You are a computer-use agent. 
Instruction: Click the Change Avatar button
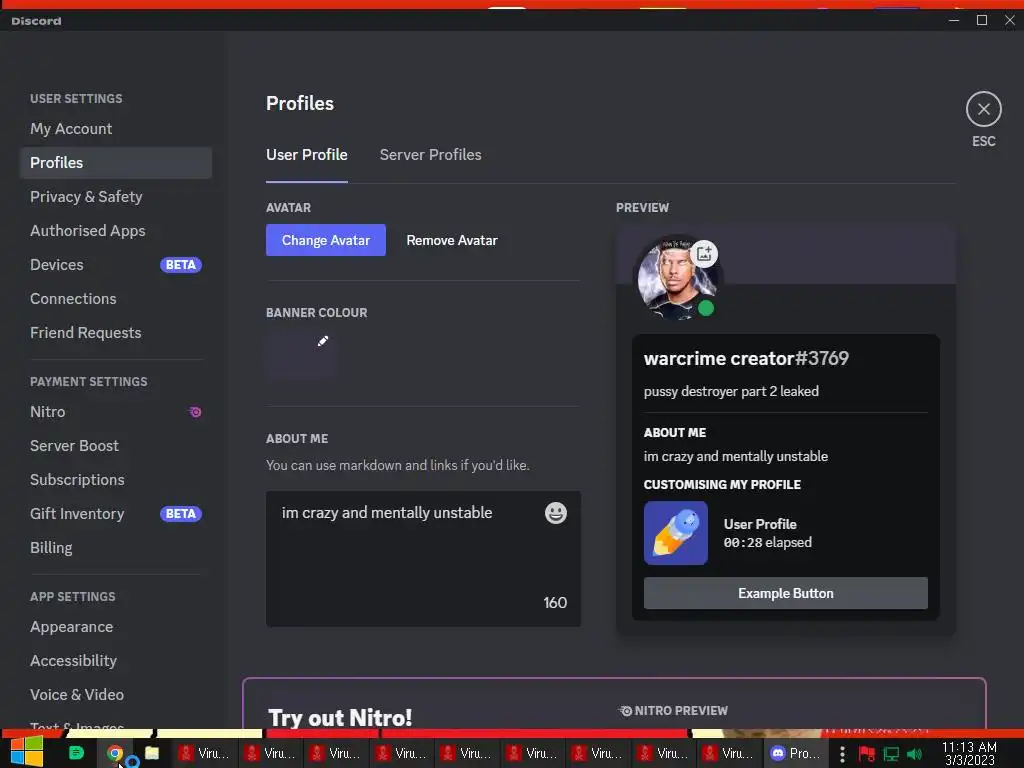pos(326,240)
